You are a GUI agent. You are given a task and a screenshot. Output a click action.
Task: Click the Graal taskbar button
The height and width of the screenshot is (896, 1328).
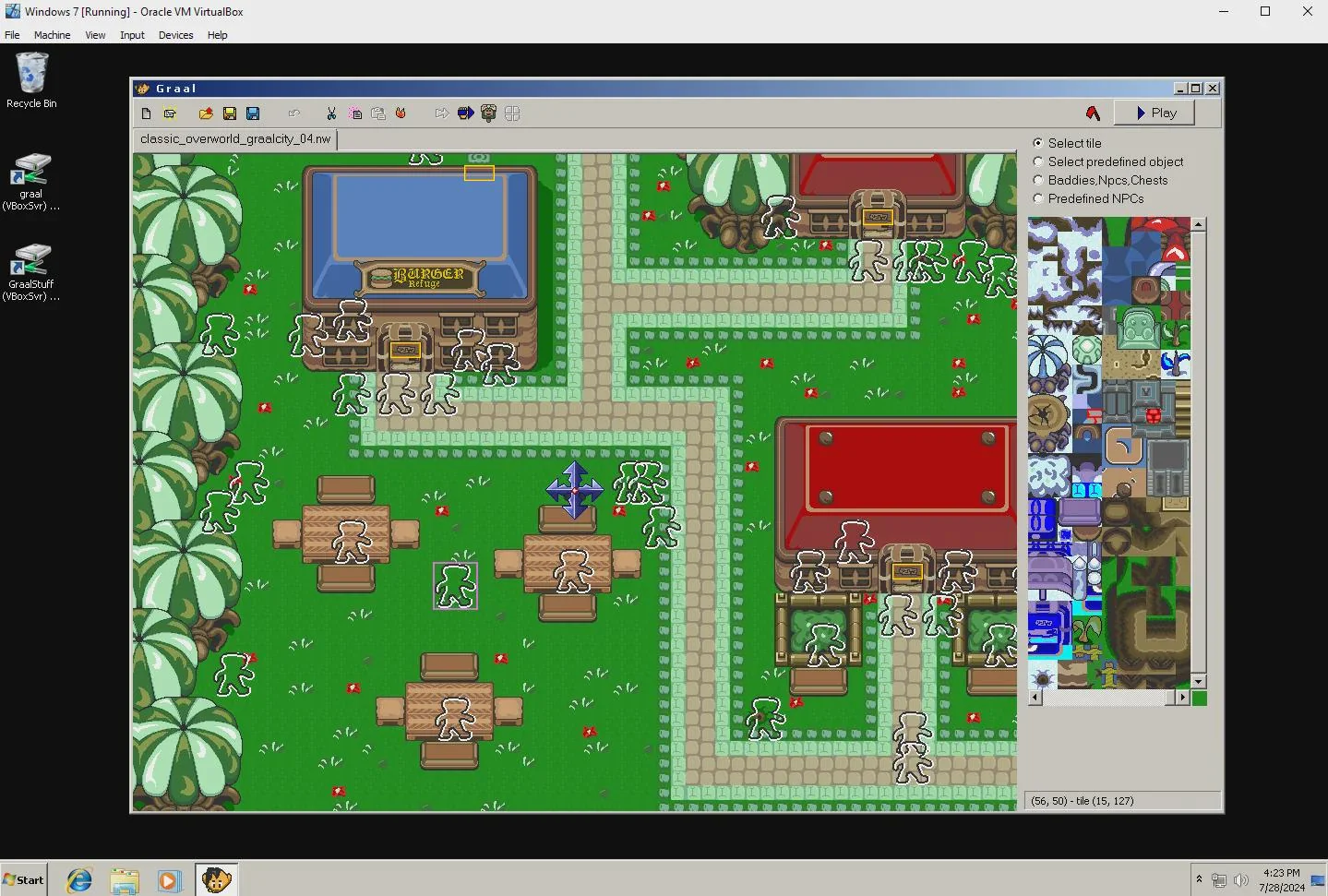click(216, 880)
